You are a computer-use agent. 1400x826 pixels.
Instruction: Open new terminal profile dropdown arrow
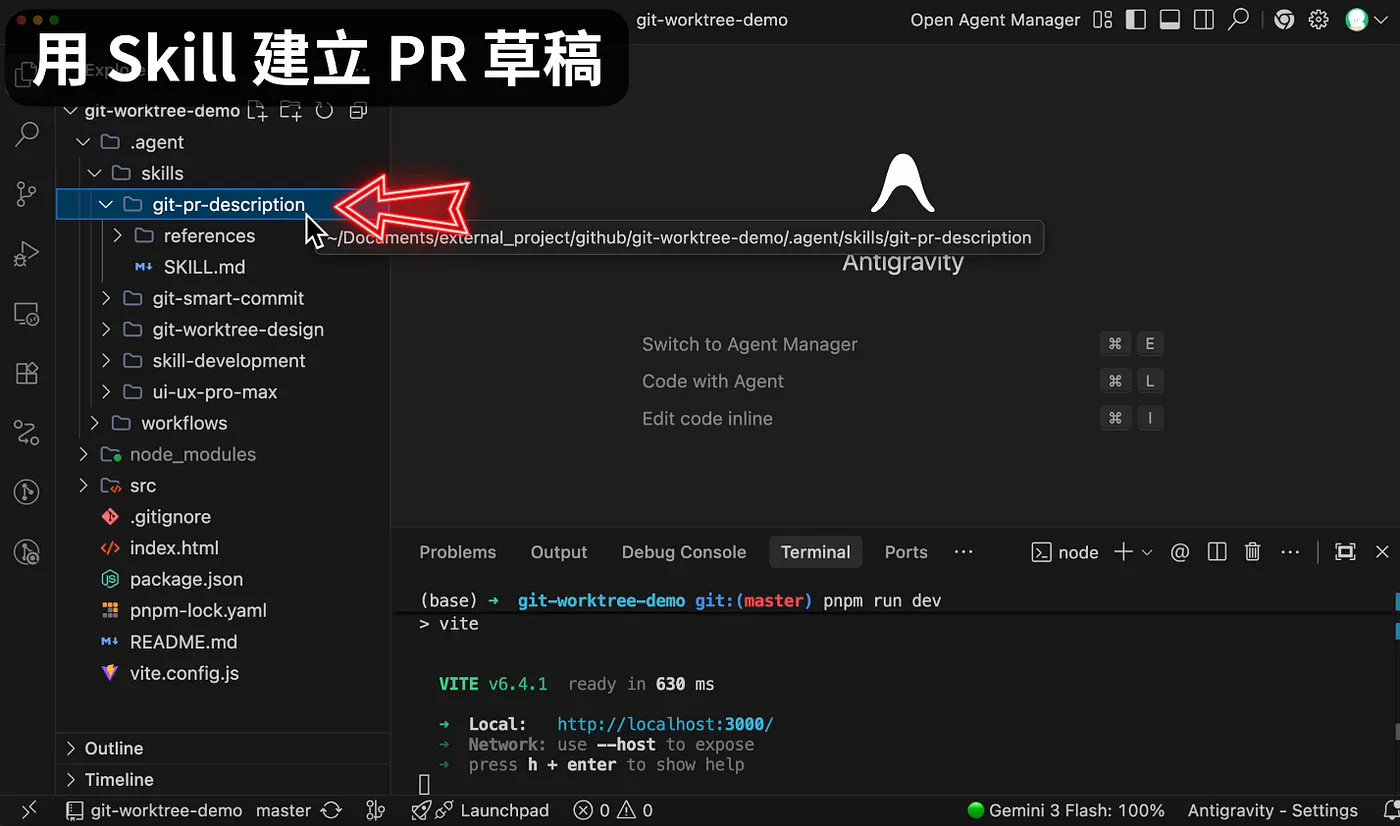[1147, 552]
